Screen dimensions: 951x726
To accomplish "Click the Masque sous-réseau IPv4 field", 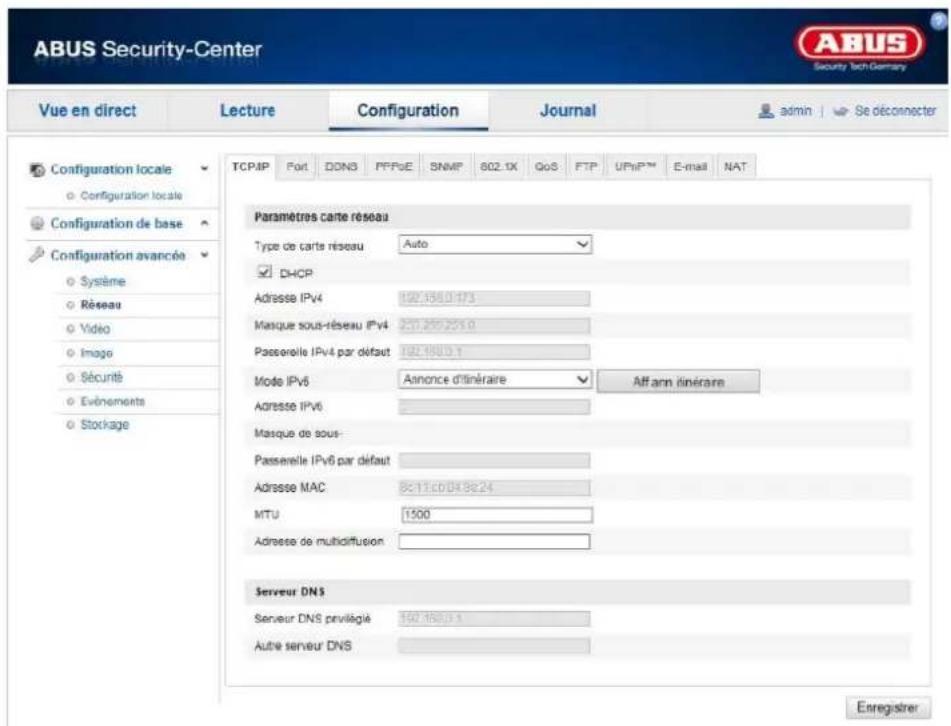I will (494, 325).
